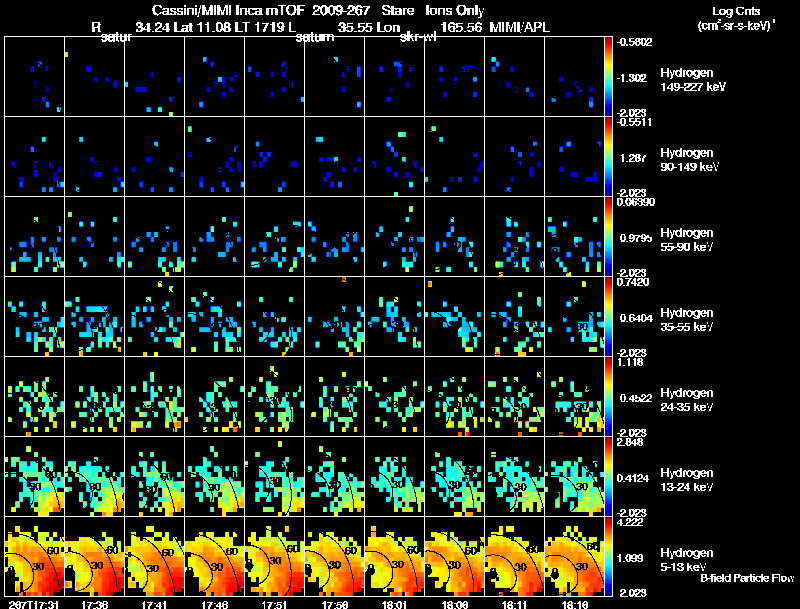Image resolution: width=800 pixels, height=609 pixels.
Task: Click the 1.118 color scale value
Action: 630,362
